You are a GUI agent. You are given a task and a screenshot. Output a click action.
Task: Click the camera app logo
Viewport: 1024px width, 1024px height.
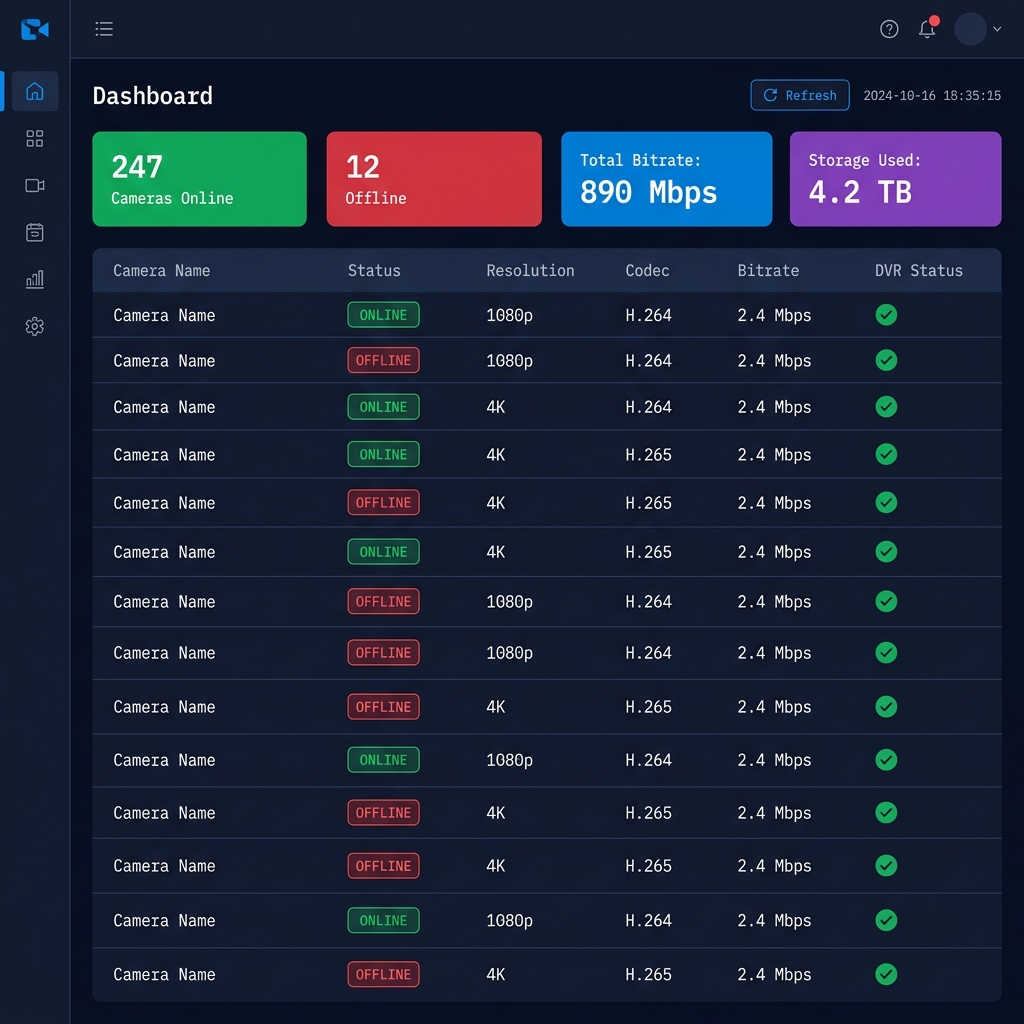(35, 29)
